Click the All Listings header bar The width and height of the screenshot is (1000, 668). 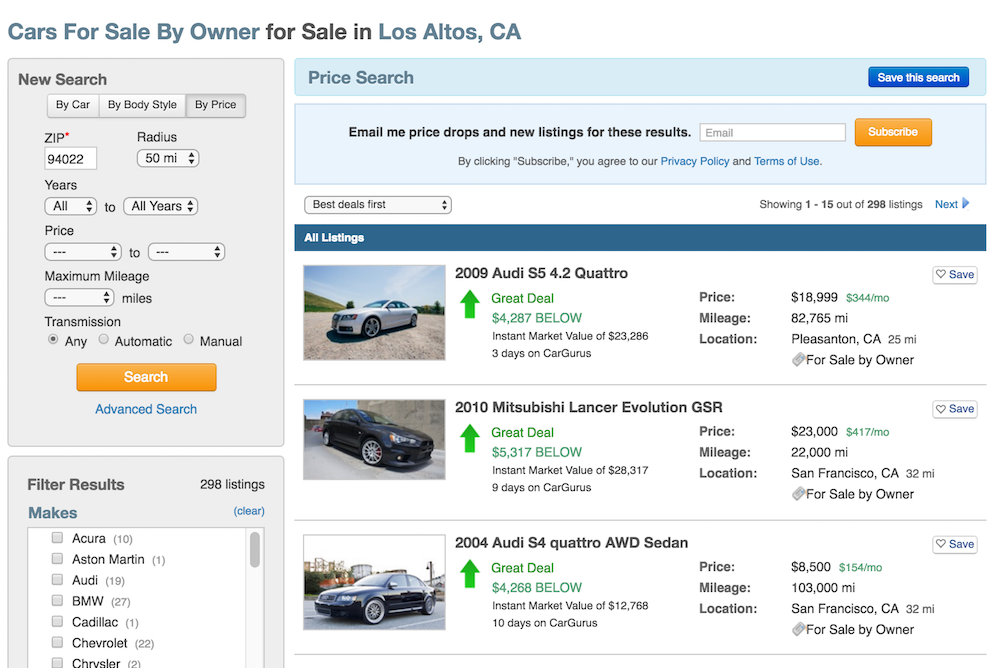[x=640, y=237]
